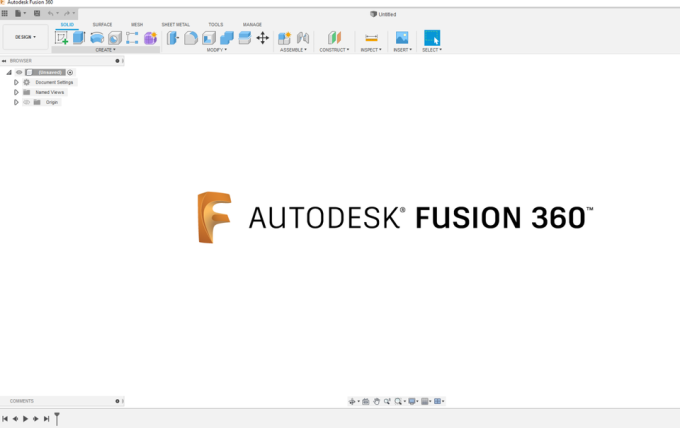Switch to the Surface tab
680x428 pixels.
tap(102, 24)
